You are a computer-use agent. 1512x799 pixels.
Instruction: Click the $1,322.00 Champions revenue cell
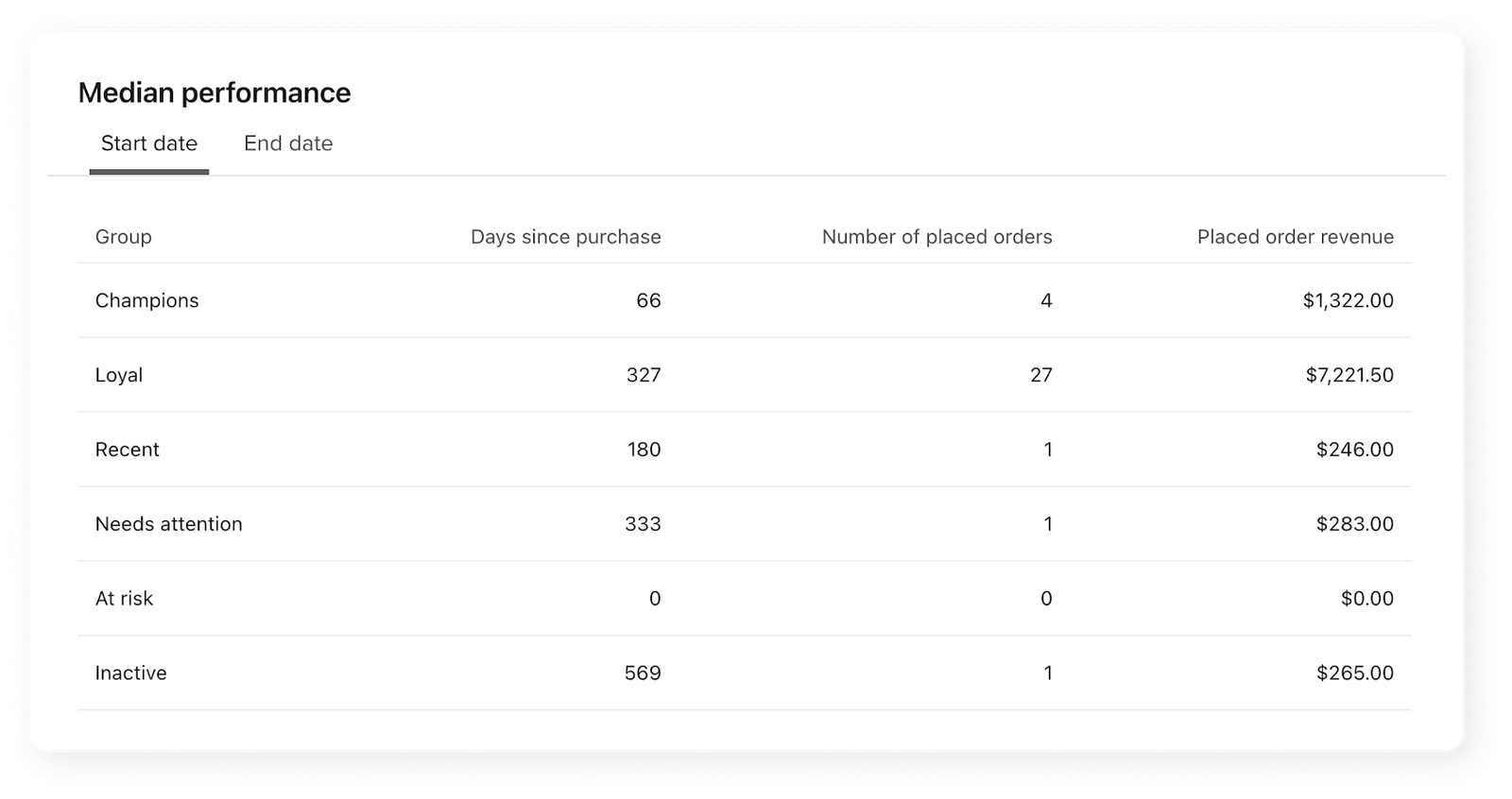1348,300
